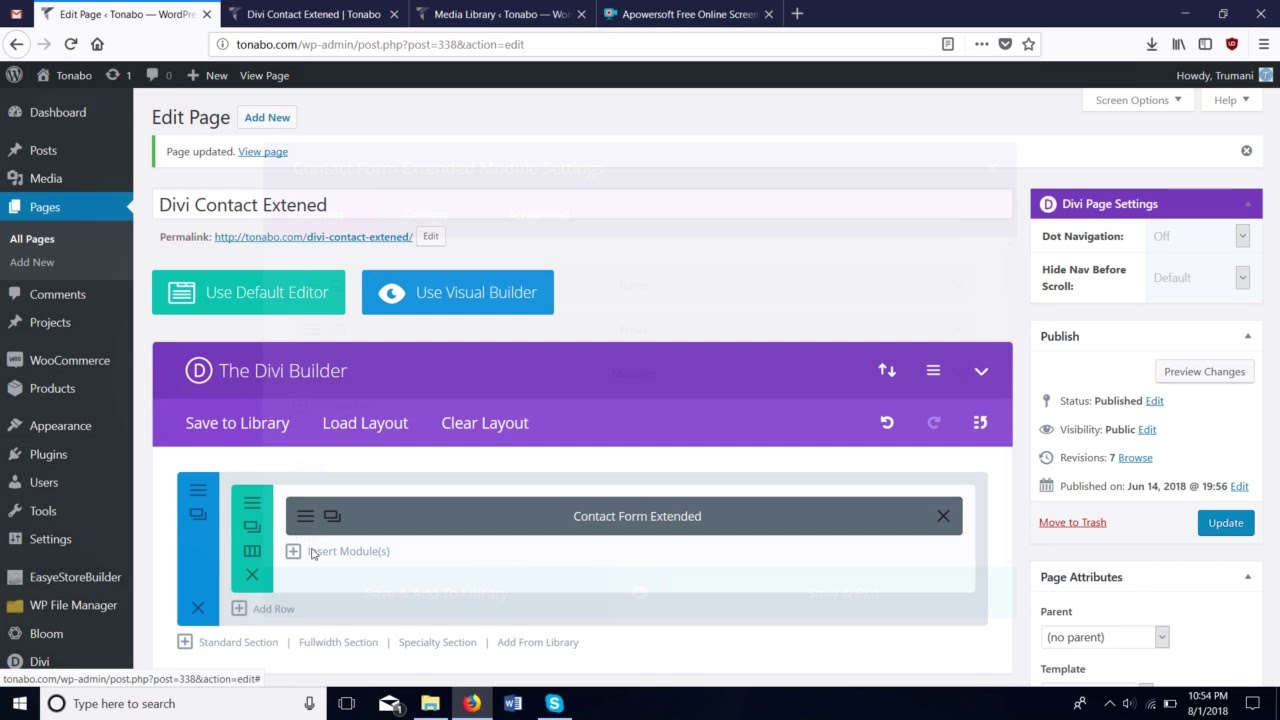Click the New item in admin bar
The image size is (1280, 720).
207,75
